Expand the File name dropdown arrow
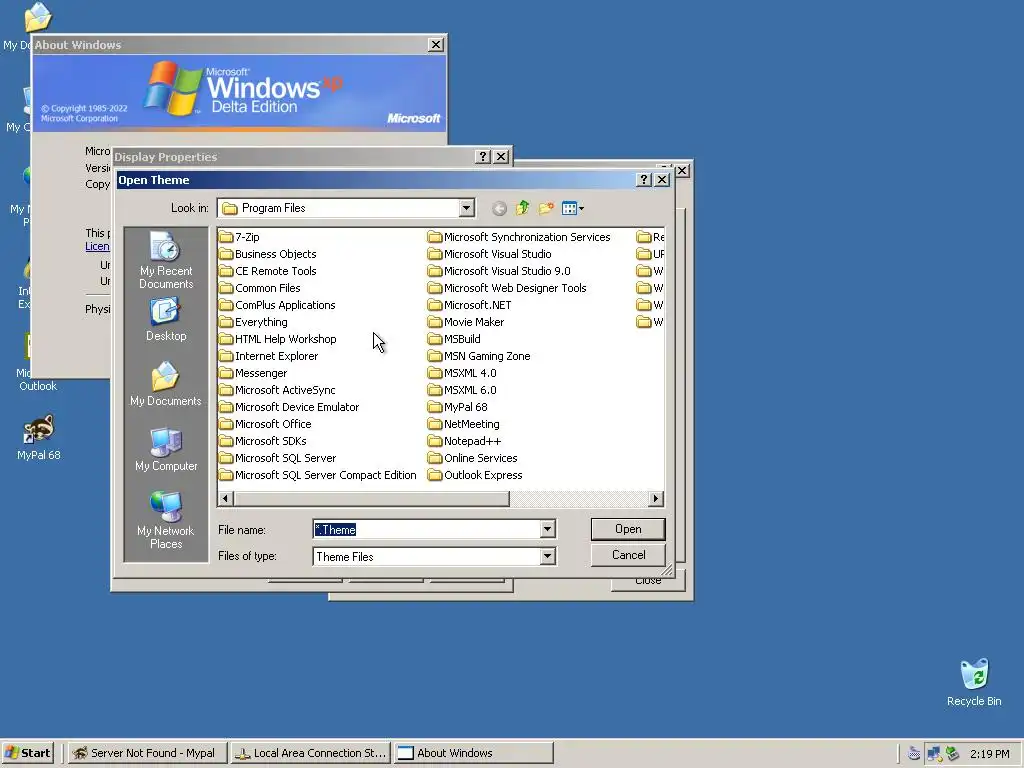Screen dimensions: 1024x768 548,529
